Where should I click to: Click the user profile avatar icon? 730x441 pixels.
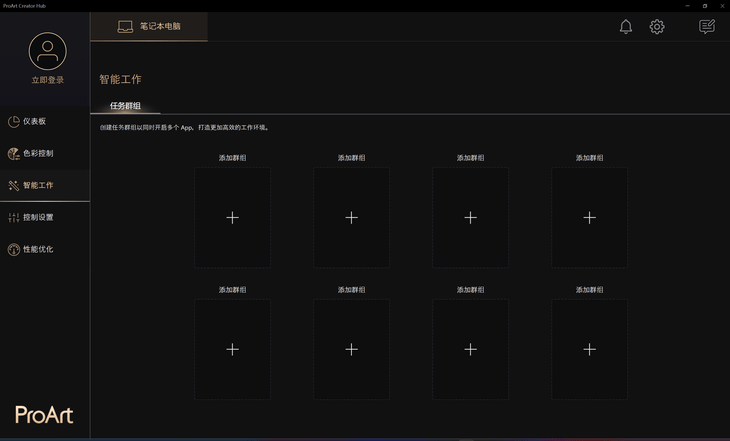pyautogui.click(x=47, y=51)
